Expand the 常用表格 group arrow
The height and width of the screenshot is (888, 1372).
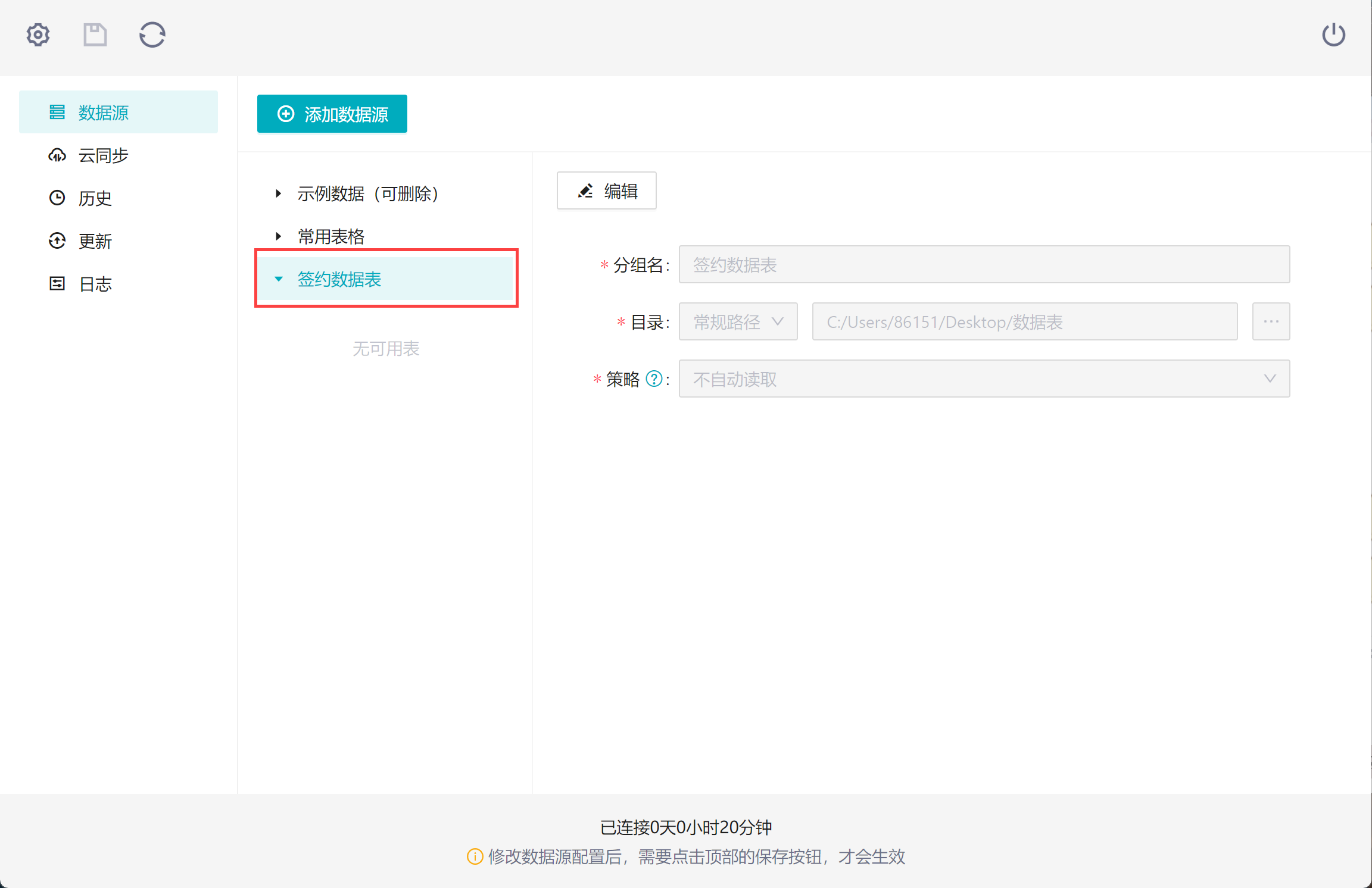coord(278,236)
